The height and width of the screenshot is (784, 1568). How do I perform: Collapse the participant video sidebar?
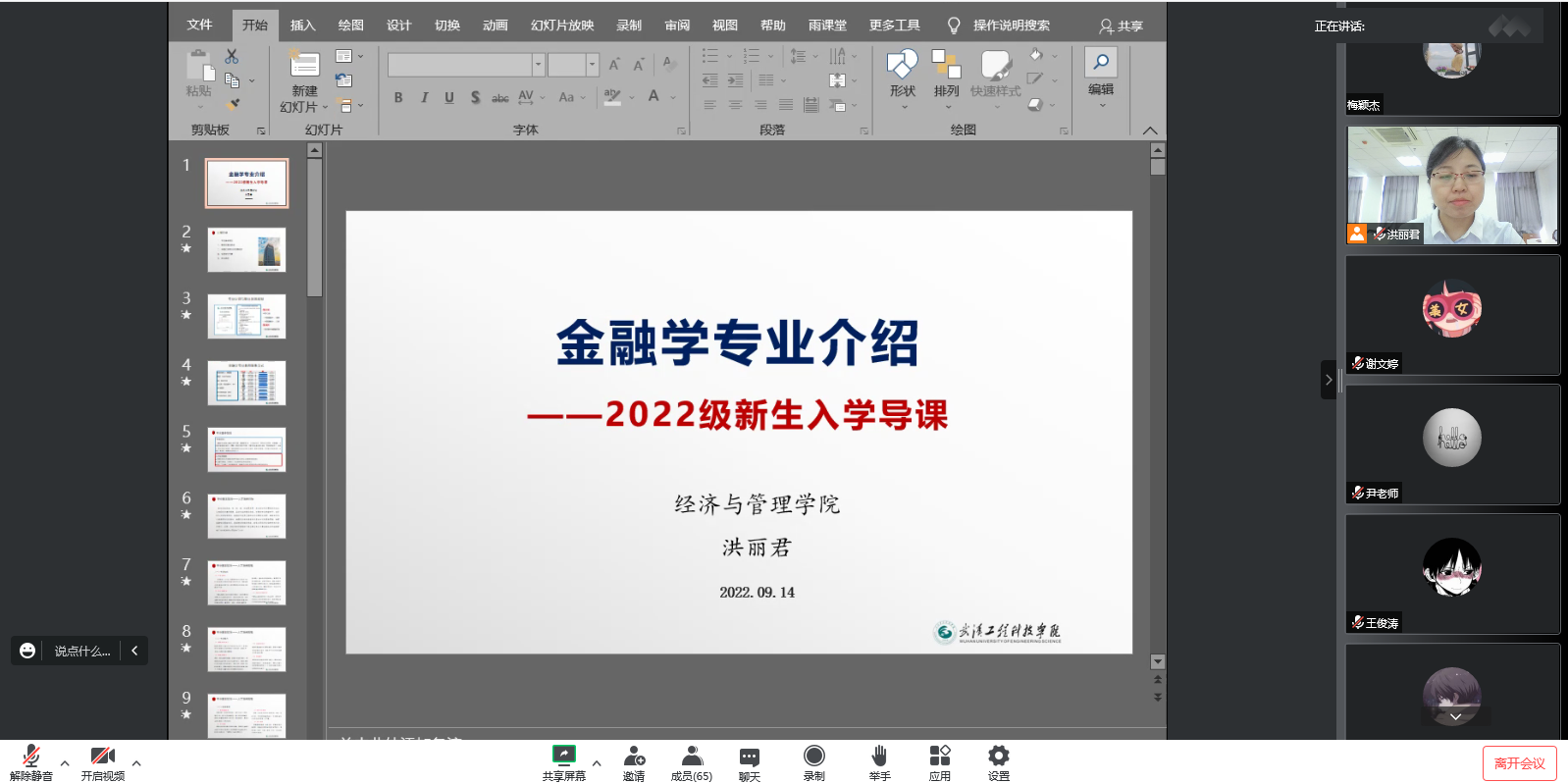[x=1329, y=380]
